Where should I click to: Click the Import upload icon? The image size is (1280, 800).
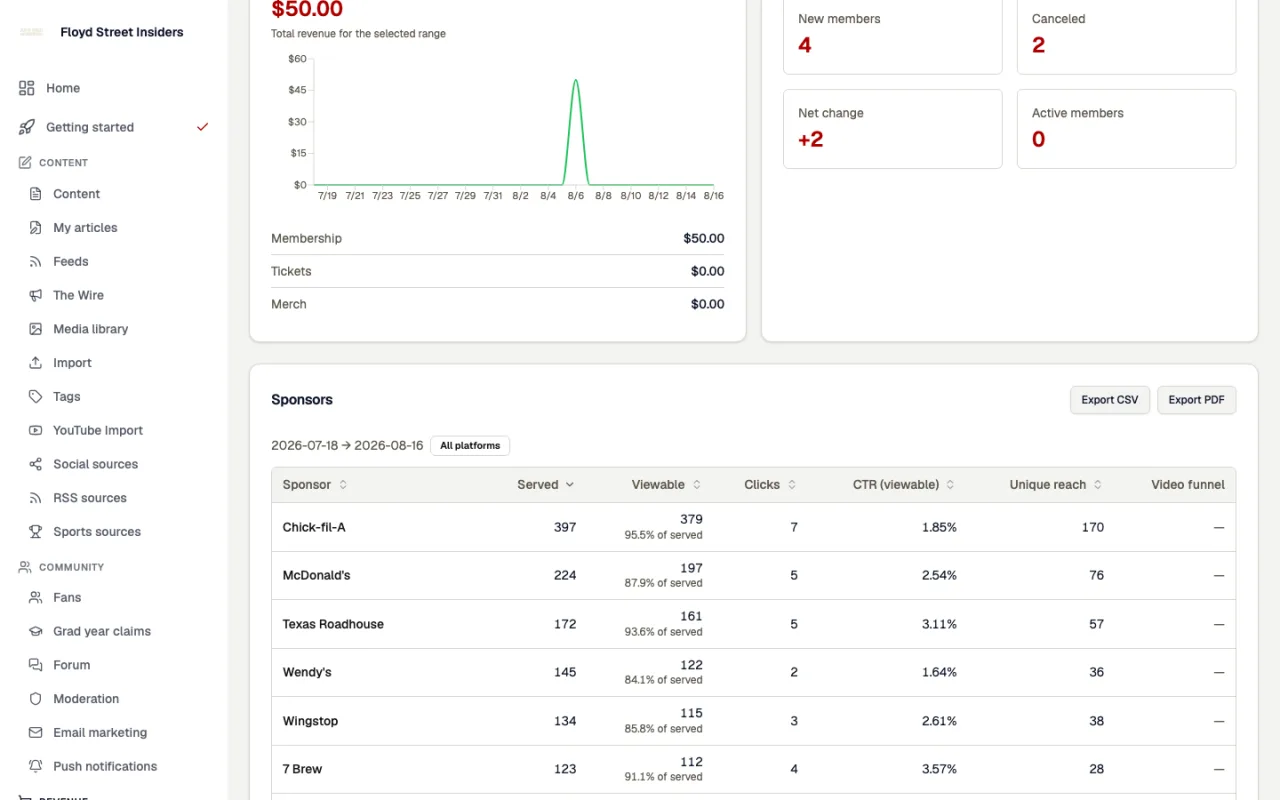click(36, 363)
